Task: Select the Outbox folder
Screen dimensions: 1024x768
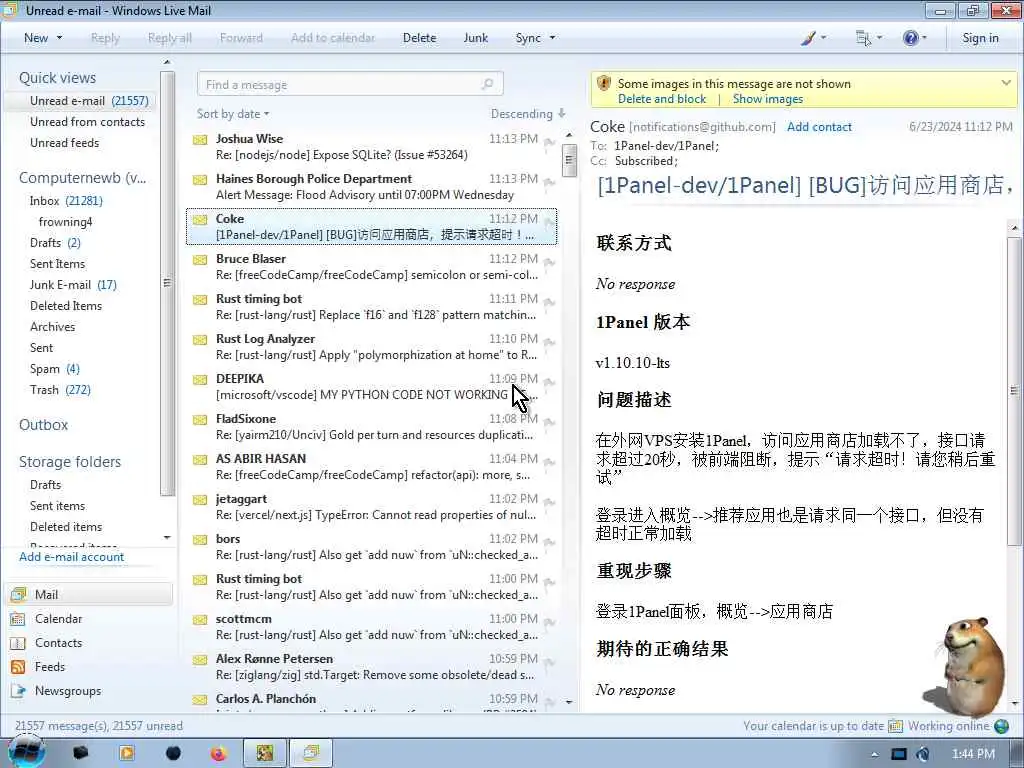Action: pyautogui.click(x=43, y=425)
